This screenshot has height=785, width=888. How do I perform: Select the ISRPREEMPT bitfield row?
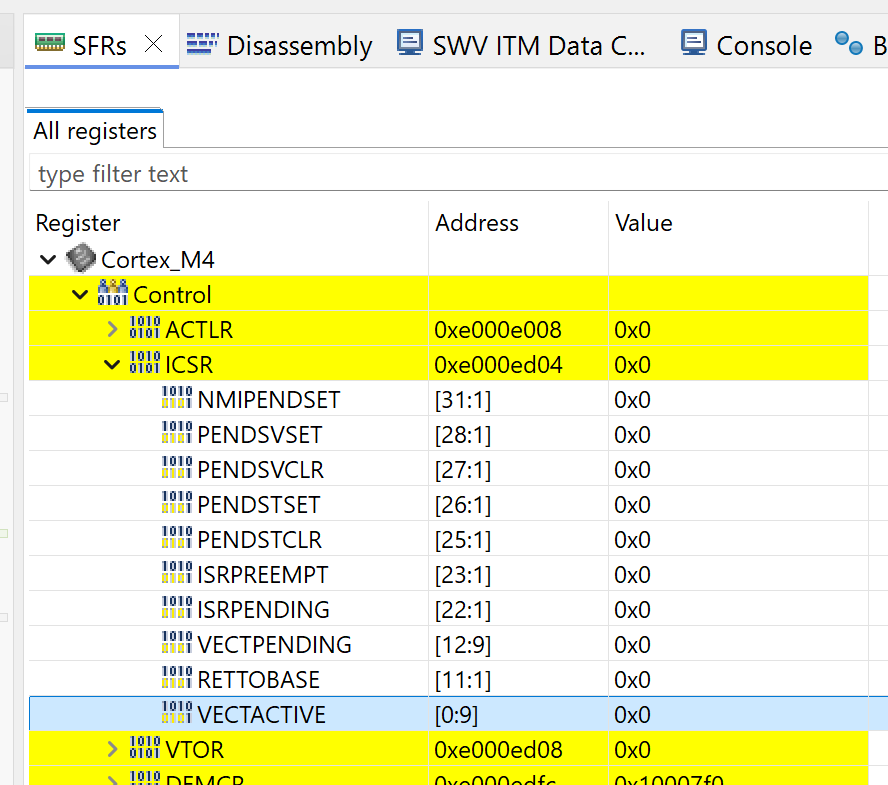click(x=449, y=575)
